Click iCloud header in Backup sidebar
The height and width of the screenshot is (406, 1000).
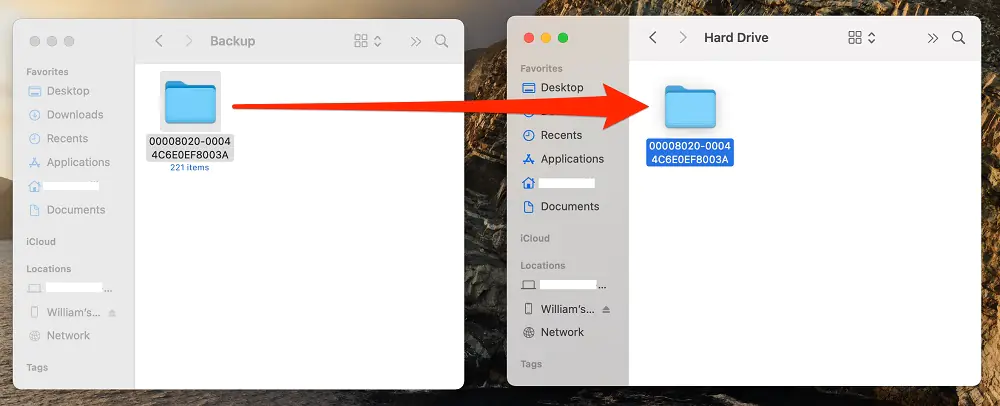(41, 242)
